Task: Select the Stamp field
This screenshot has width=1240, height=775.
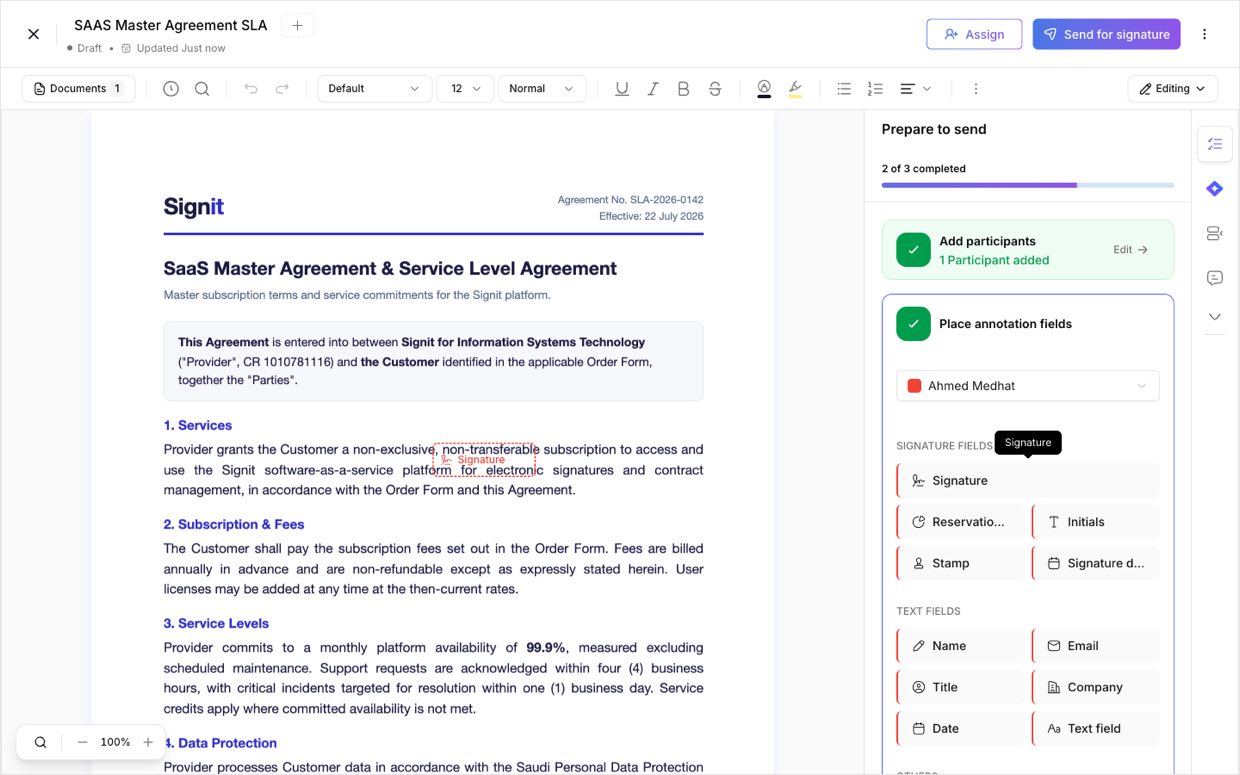Action: (x=961, y=563)
